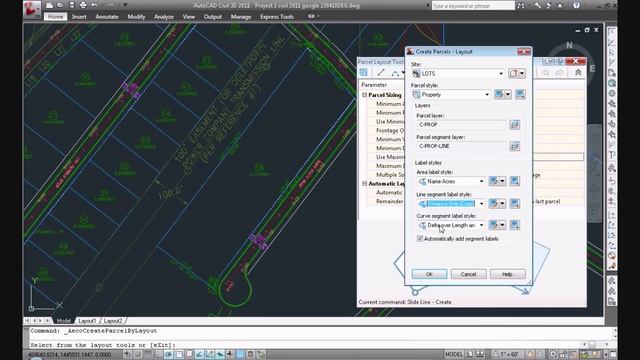Click inside the 'Type a keyword or phrase' field
The image size is (640, 360).
click(473, 6)
